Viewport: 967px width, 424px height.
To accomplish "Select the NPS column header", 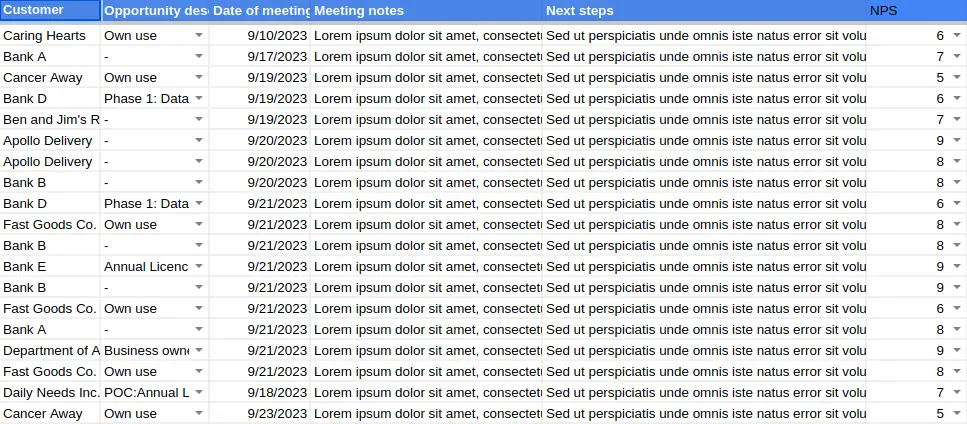I will 915,10.
